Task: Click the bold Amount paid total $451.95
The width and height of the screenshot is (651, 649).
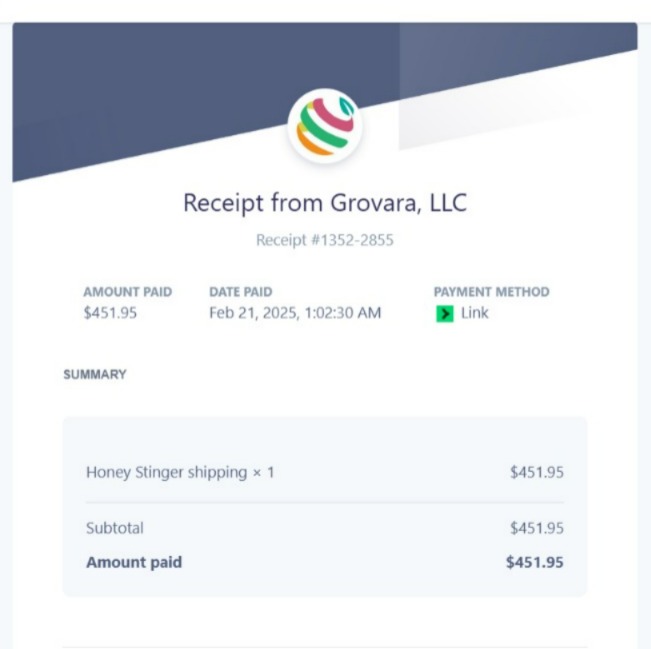Action: 535,562
